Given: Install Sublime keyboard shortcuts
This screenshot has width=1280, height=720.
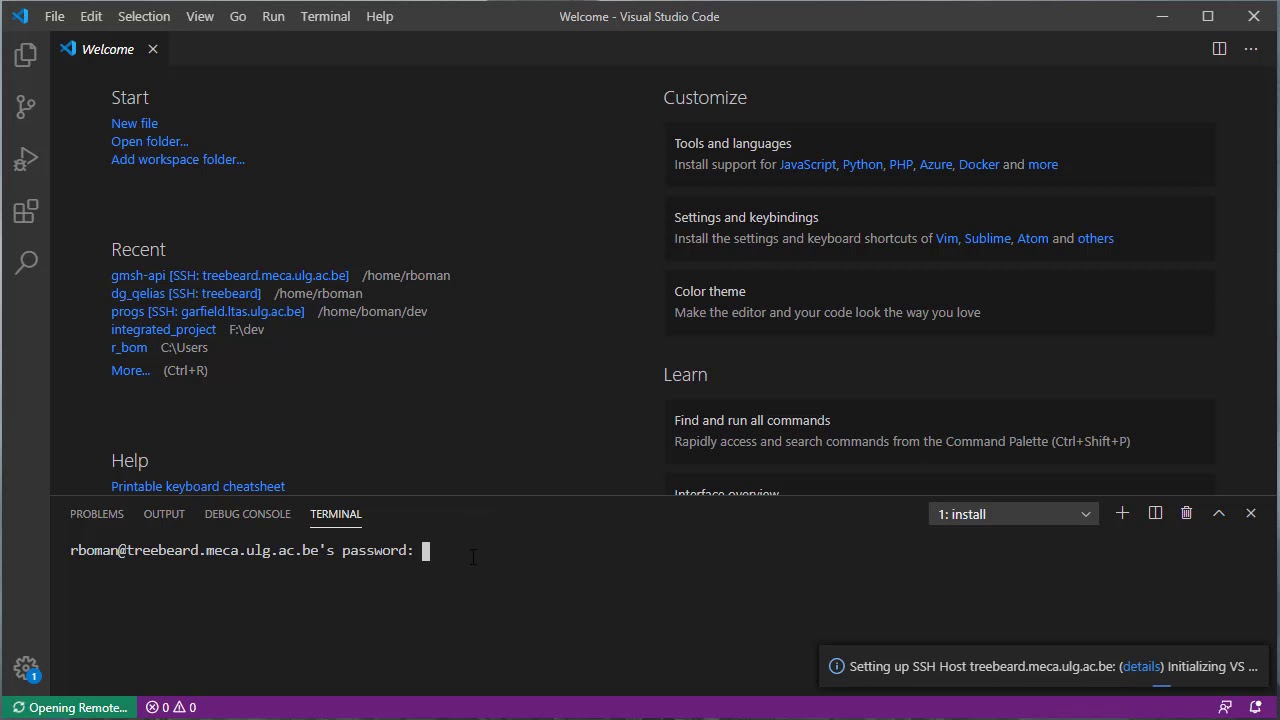Looking at the screenshot, I should tap(987, 238).
